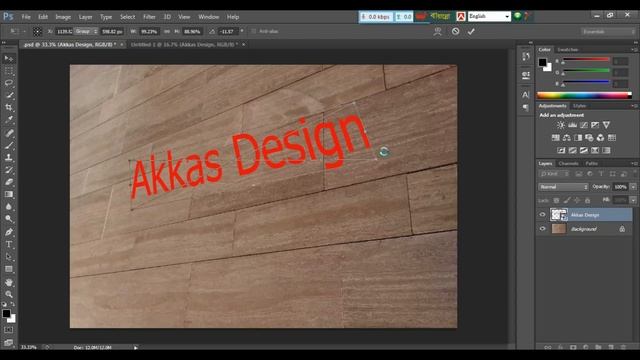
Task: Commit the transform with the checkmark
Action: coord(471,31)
